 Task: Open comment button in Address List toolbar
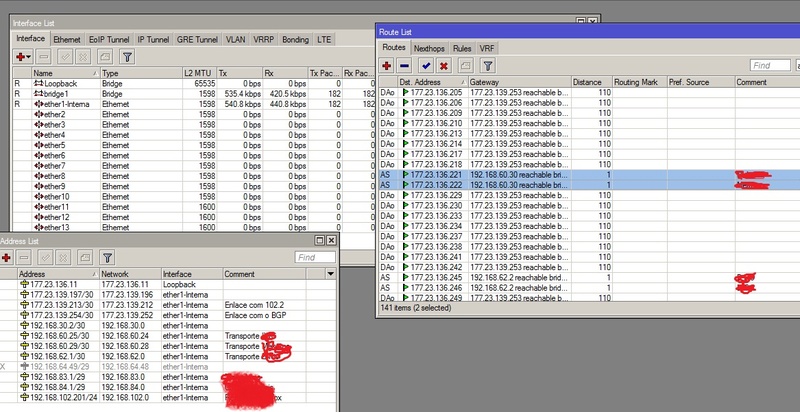[x=85, y=257]
